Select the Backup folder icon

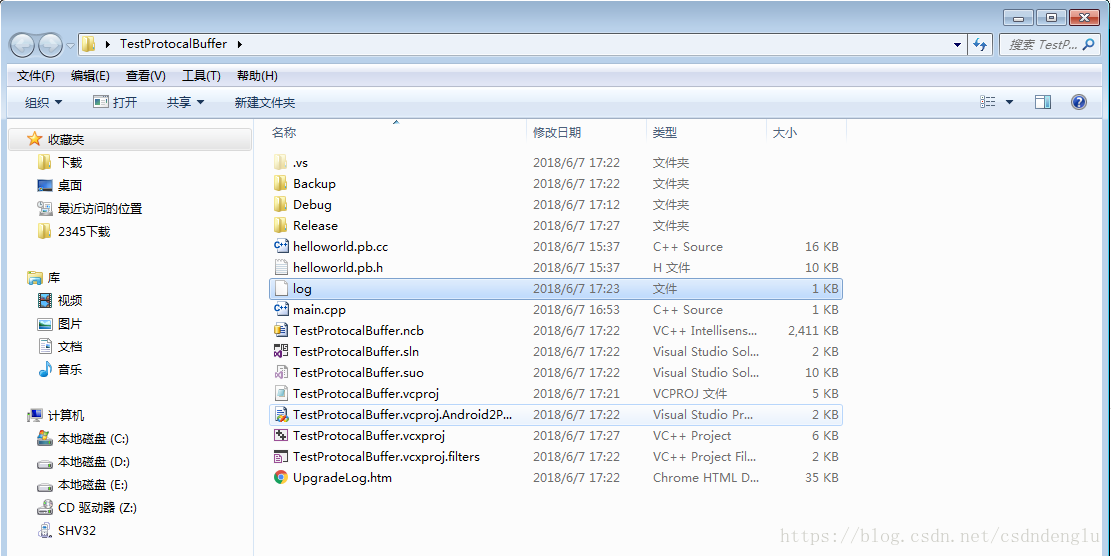coord(281,183)
